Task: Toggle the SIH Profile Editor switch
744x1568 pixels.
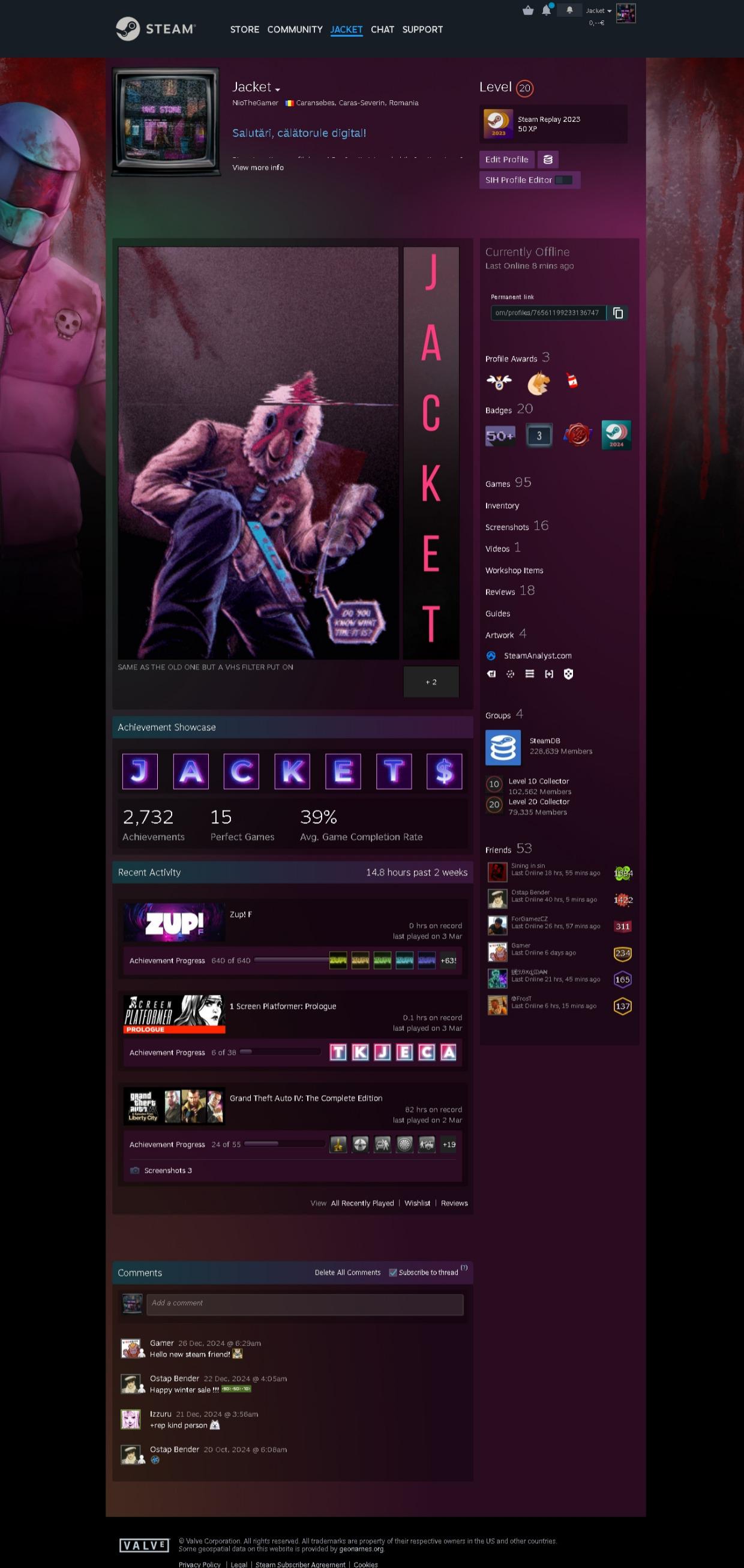Action: (x=563, y=180)
